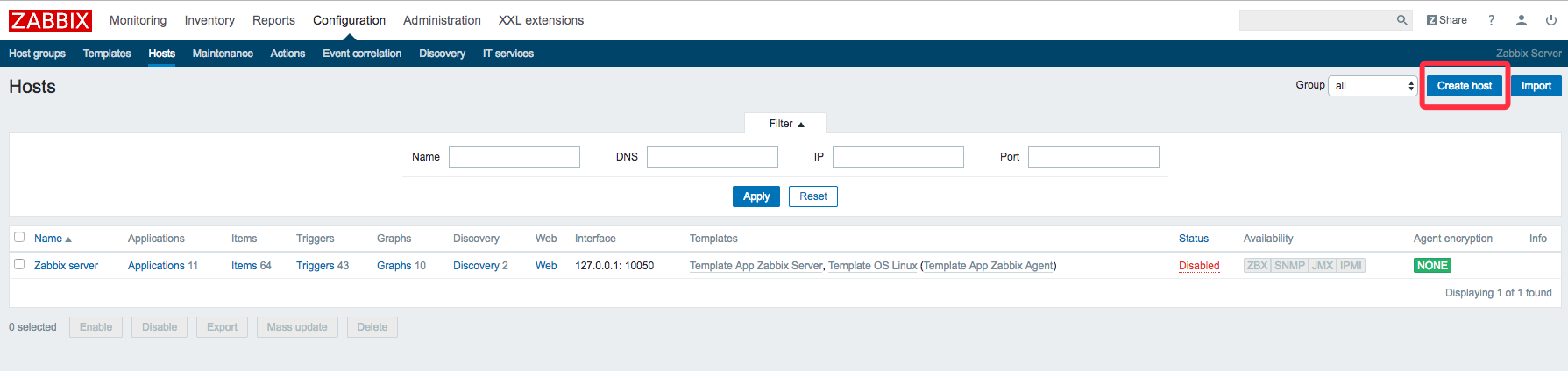Apply the host filter
This screenshot has width=1568, height=371.
[756, 196]
